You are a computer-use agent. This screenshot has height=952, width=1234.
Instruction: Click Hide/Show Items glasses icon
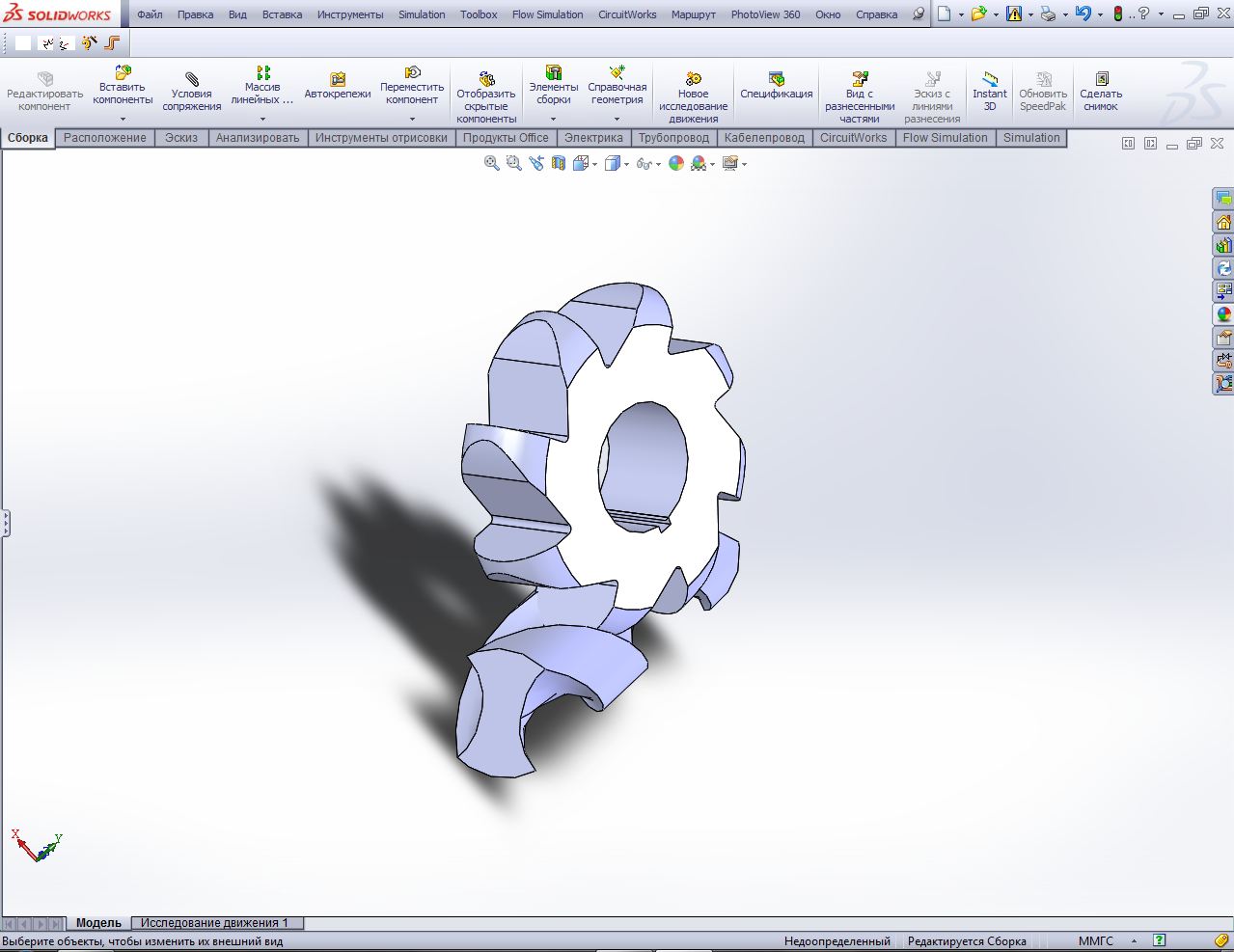(644, 163)
